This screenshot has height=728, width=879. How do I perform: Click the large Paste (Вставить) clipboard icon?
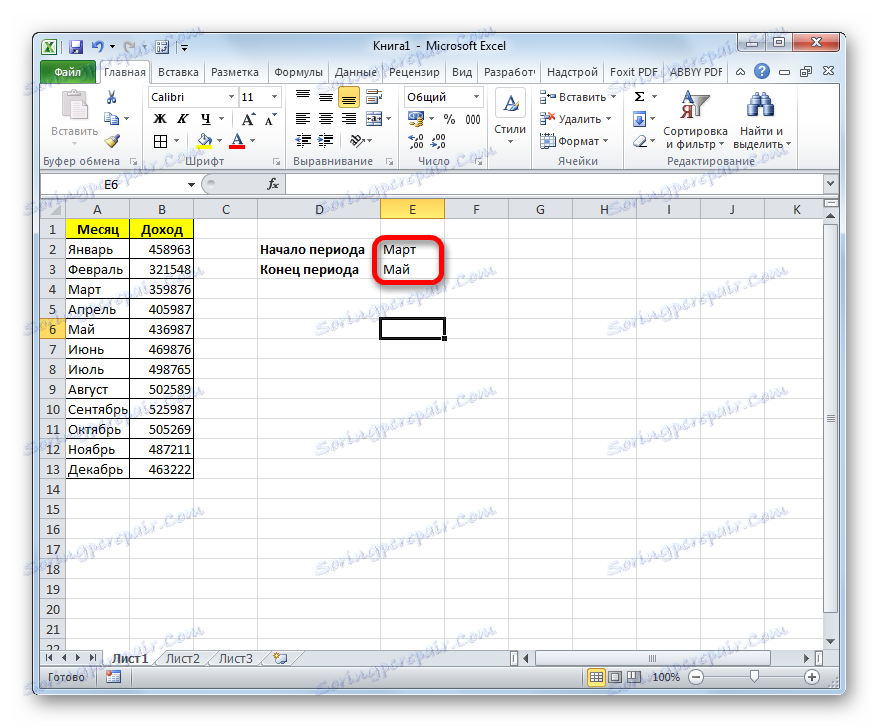coord(75,106)
